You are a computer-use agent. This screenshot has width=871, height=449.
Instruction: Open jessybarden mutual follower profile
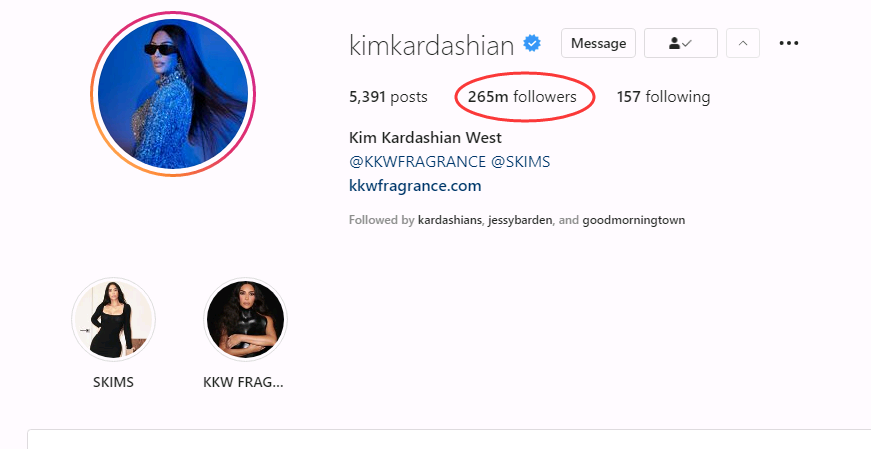[520, 220]
